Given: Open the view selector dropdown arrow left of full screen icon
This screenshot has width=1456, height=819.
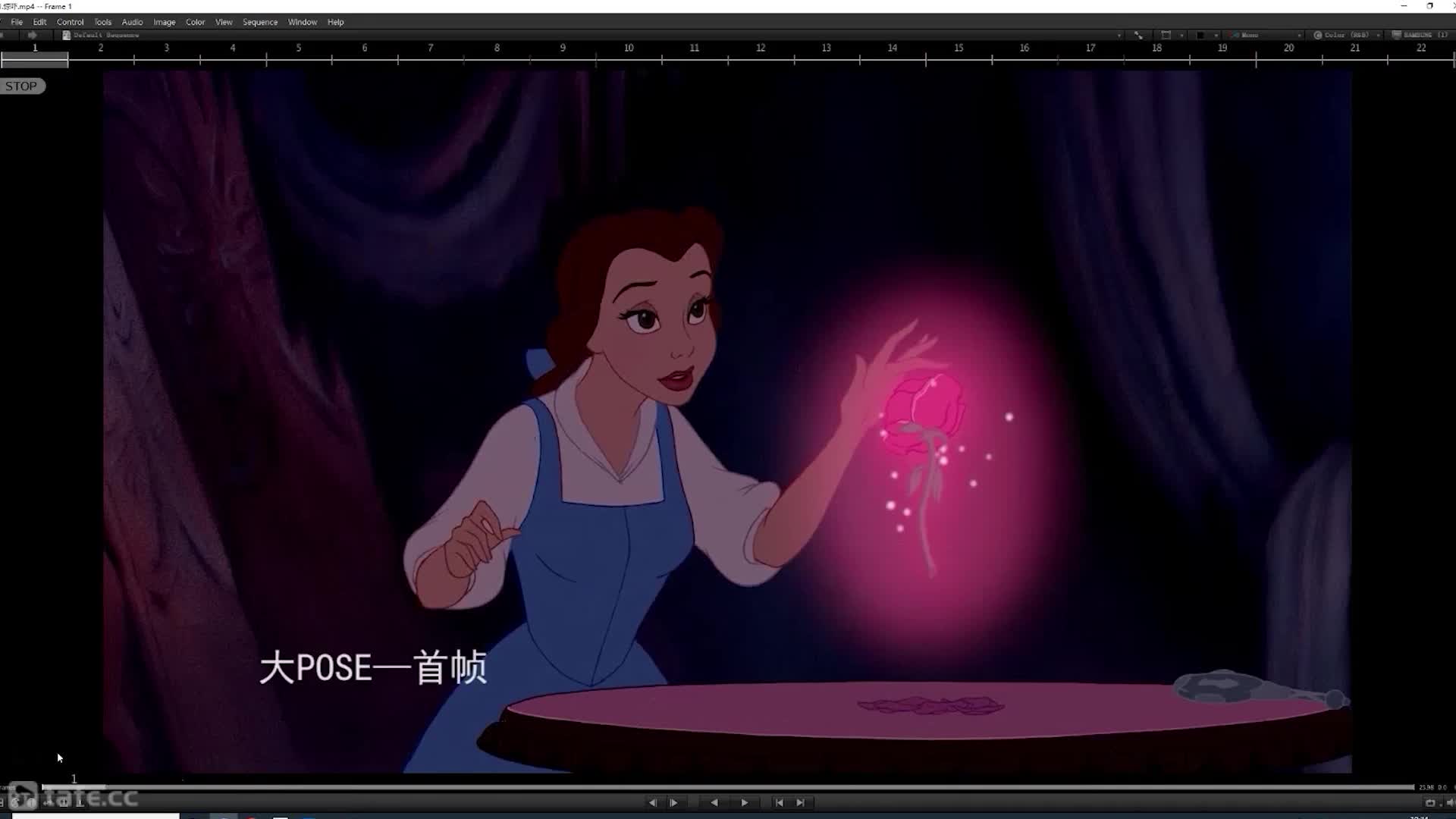Looking at the screenshot, I should point(1119,35).
